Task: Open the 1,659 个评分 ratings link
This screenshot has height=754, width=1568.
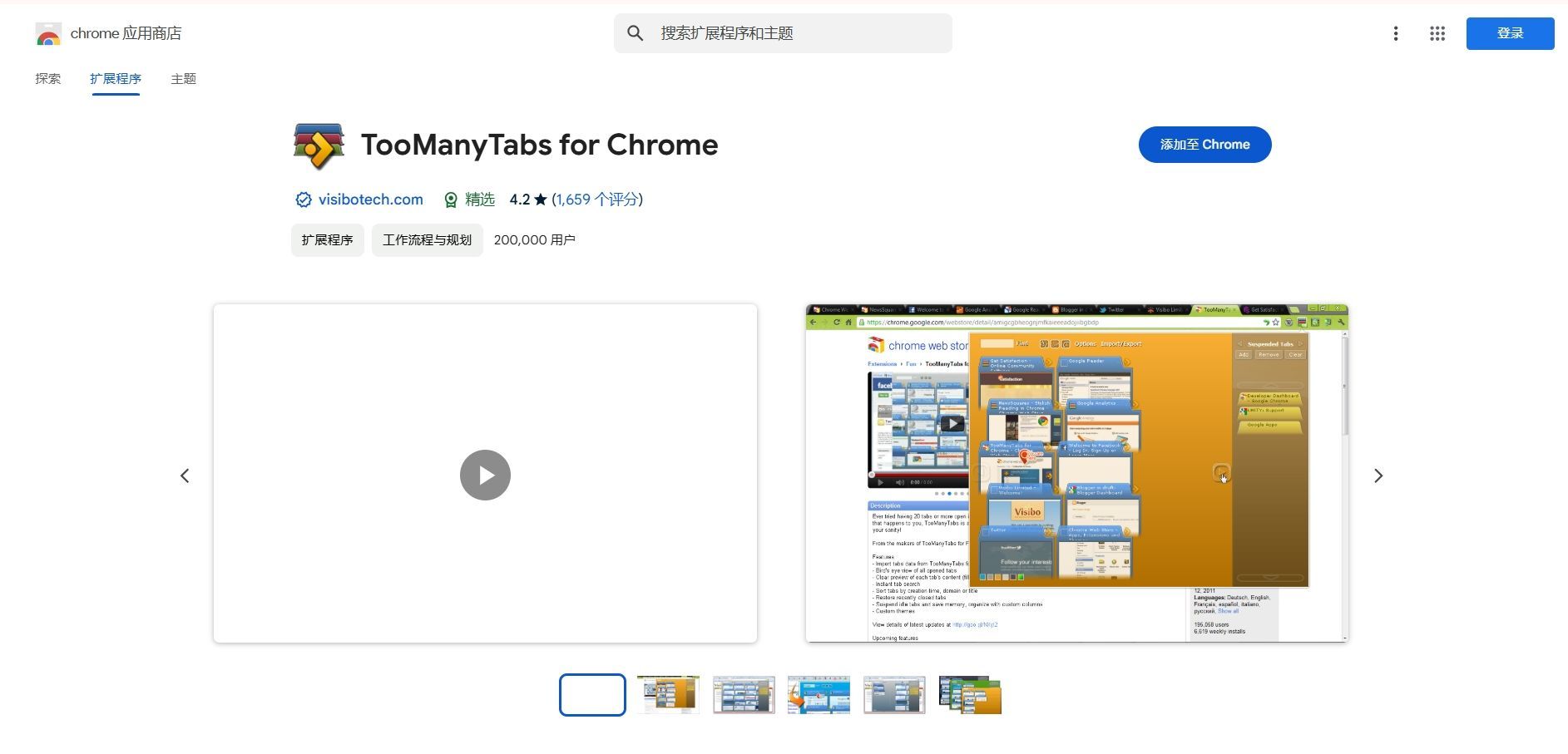Action: pyautogui.click(x=597, y=200)
